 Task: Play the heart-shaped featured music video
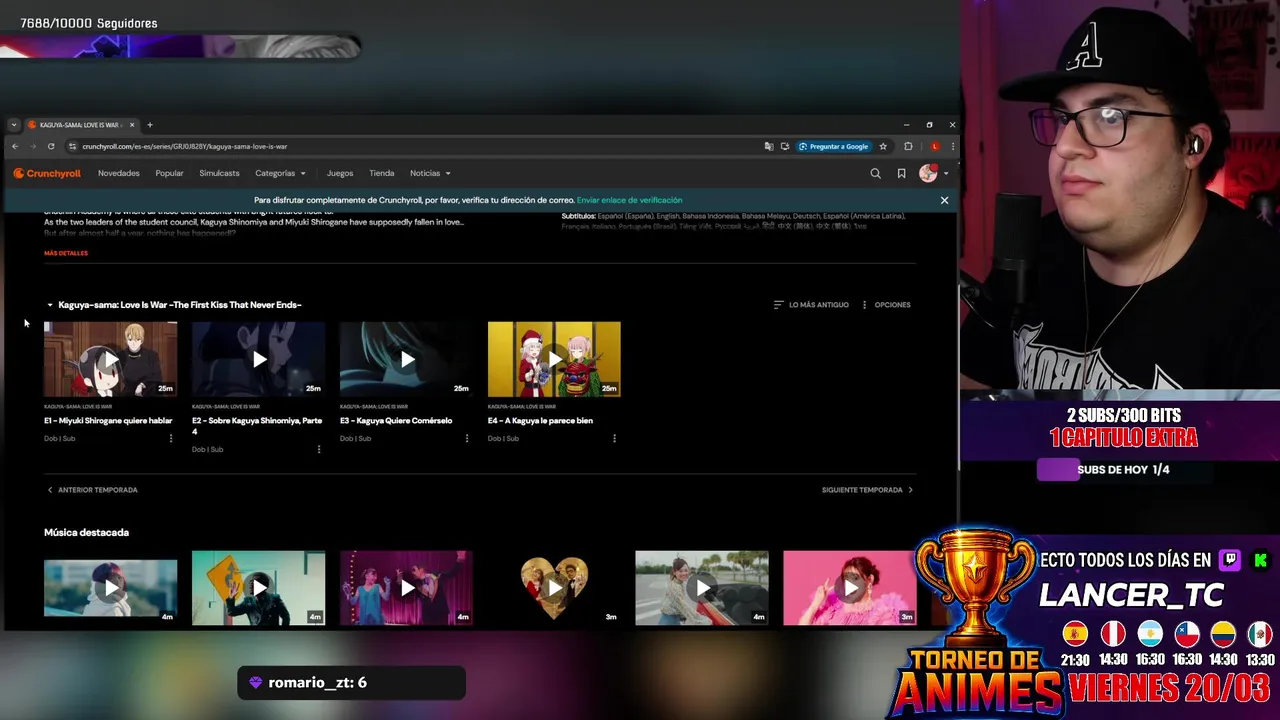(x=554, y=588)
